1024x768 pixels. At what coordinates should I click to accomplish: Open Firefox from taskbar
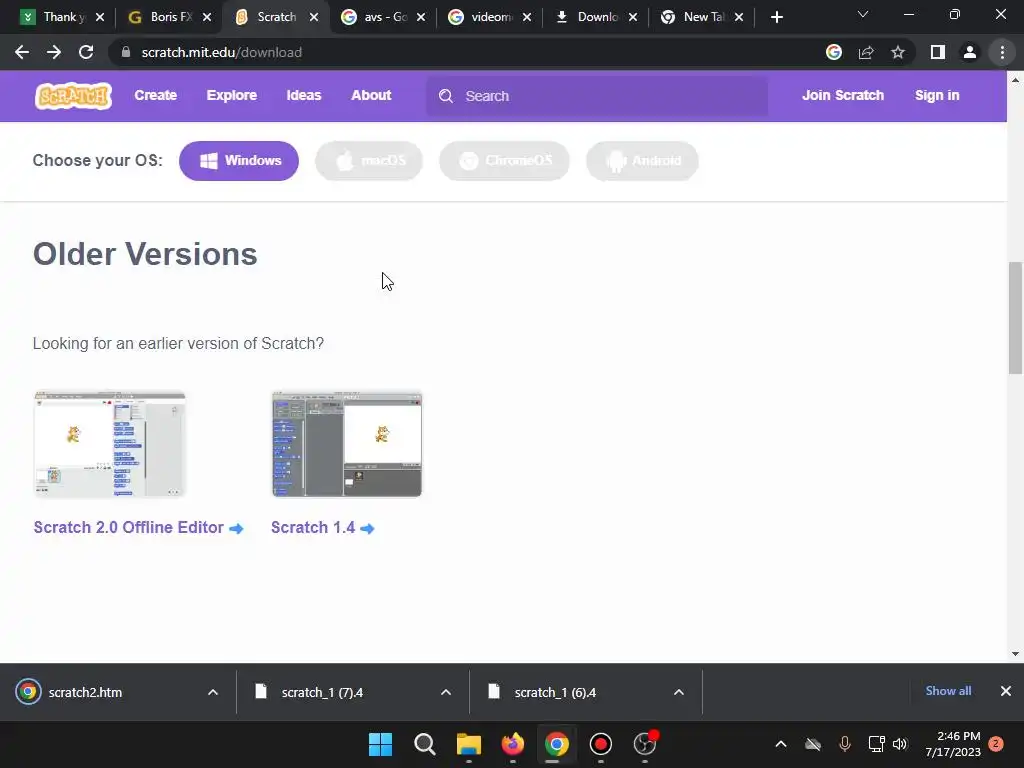pyautogui.click(x=513, y=744)
